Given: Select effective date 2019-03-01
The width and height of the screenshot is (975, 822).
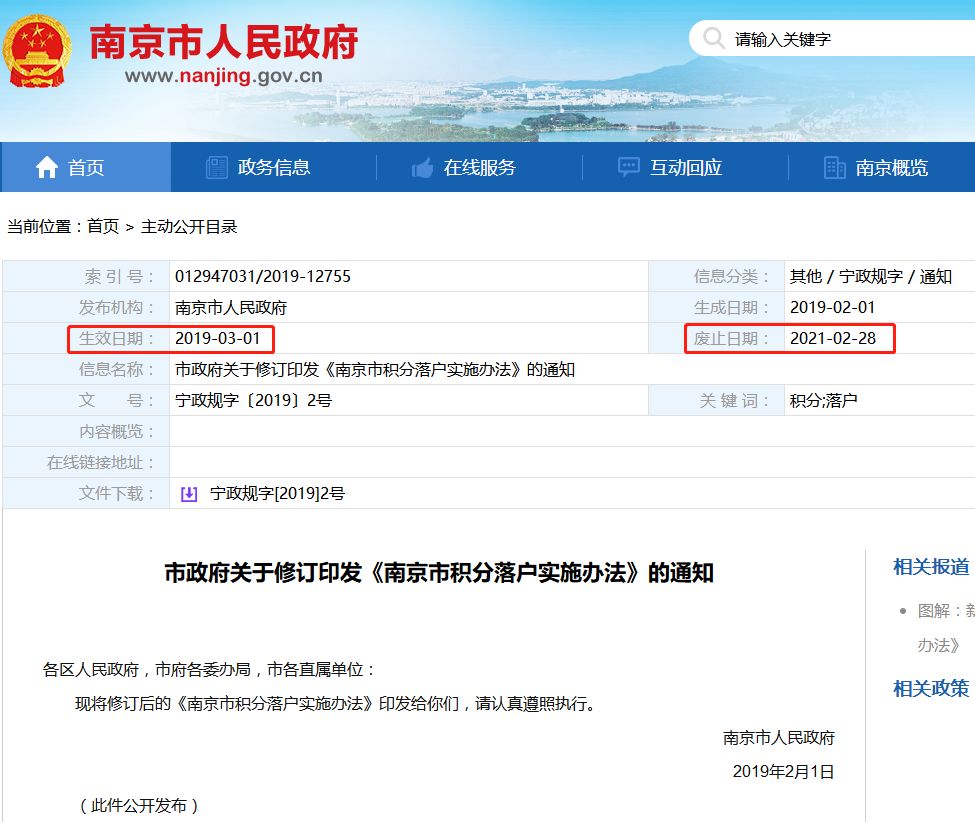Looking at the screenshot, I should click(218, 338).
